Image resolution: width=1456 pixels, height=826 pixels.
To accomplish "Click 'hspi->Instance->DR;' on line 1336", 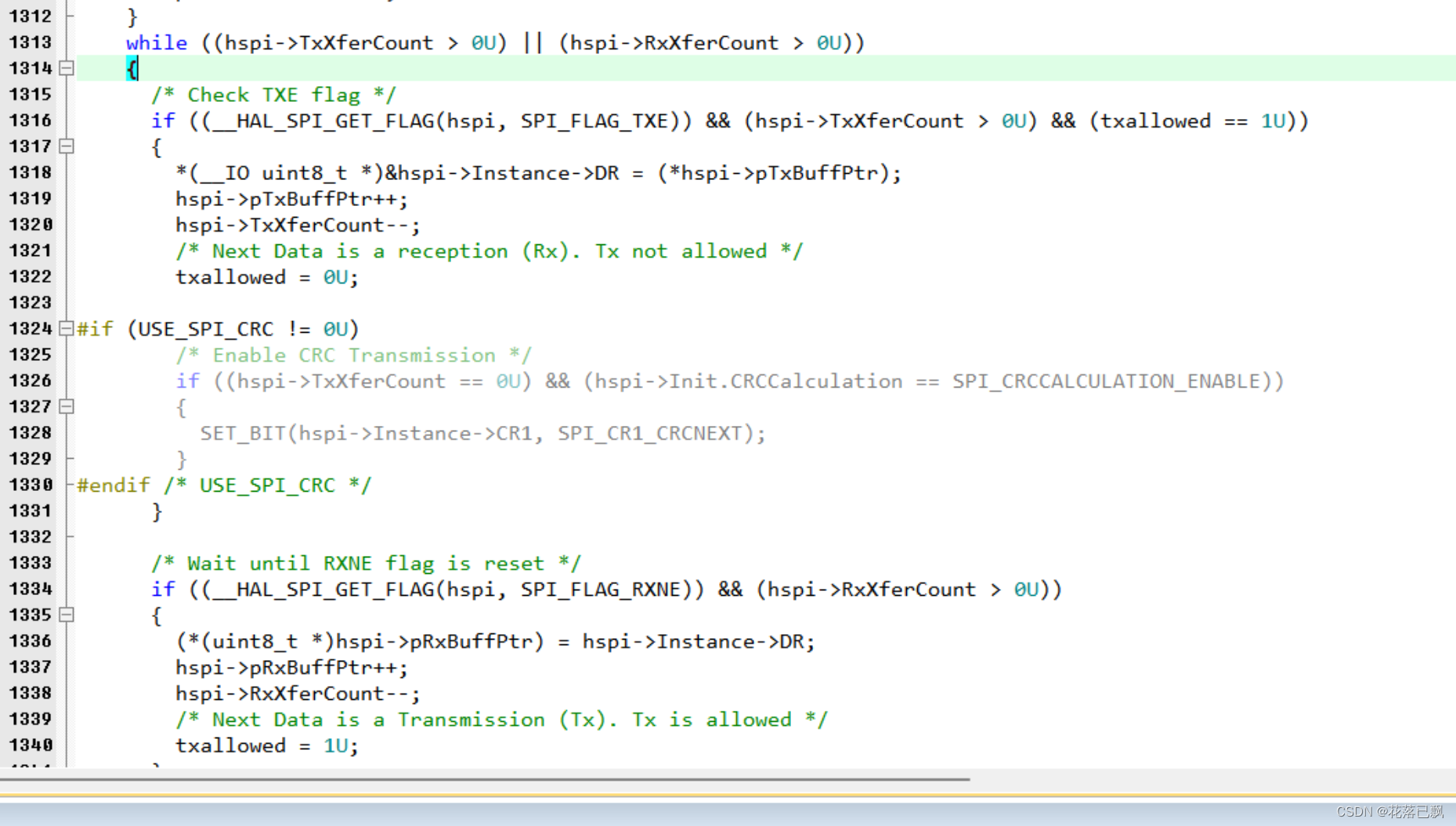I will click(699, 642).
